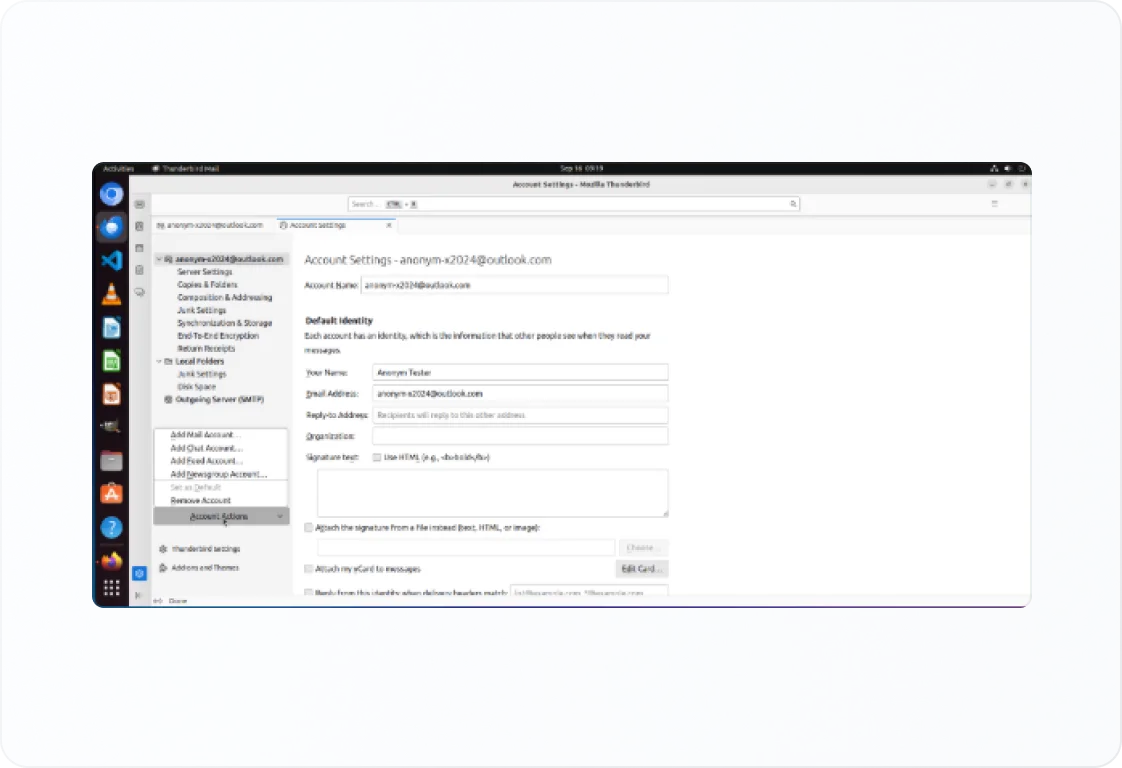Open Server Settings in the account tree

point(205,272)
